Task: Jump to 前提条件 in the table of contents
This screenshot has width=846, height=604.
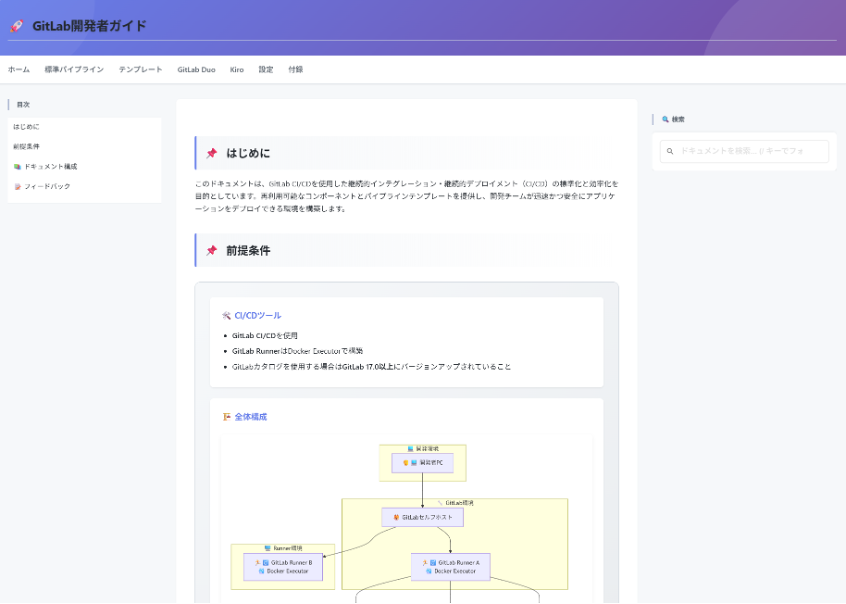Action: (26, 146)
